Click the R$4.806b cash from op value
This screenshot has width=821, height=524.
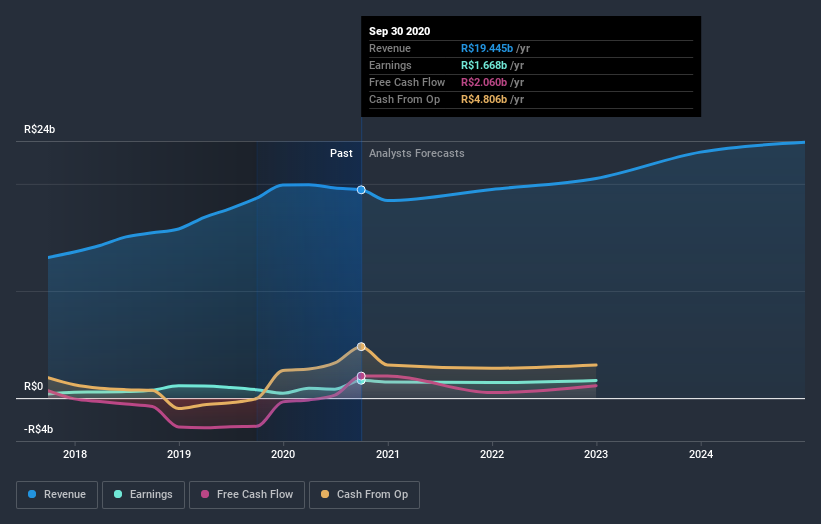484,99
